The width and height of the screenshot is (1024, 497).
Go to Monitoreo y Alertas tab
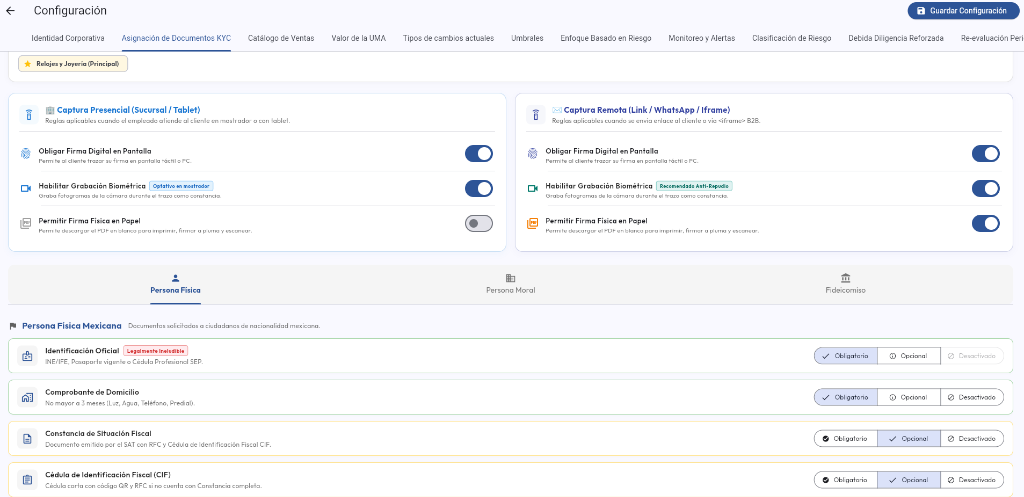pos(701,39)
